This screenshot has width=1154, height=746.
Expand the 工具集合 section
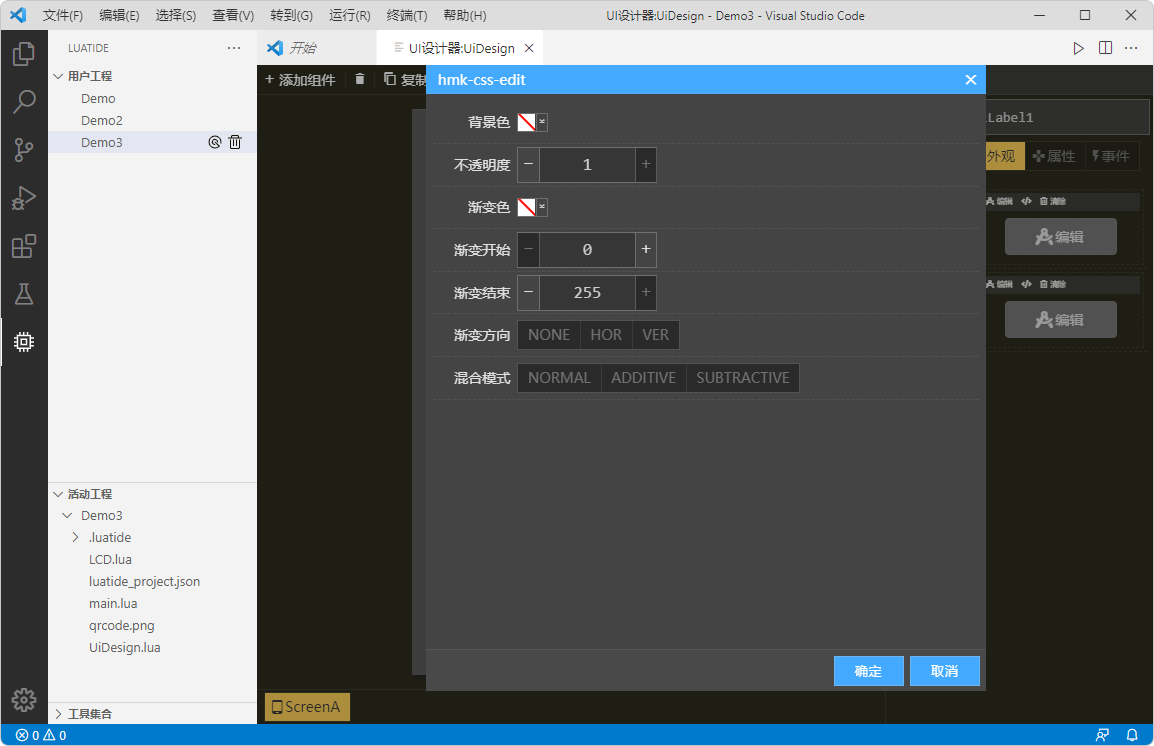tap(58, 714)
